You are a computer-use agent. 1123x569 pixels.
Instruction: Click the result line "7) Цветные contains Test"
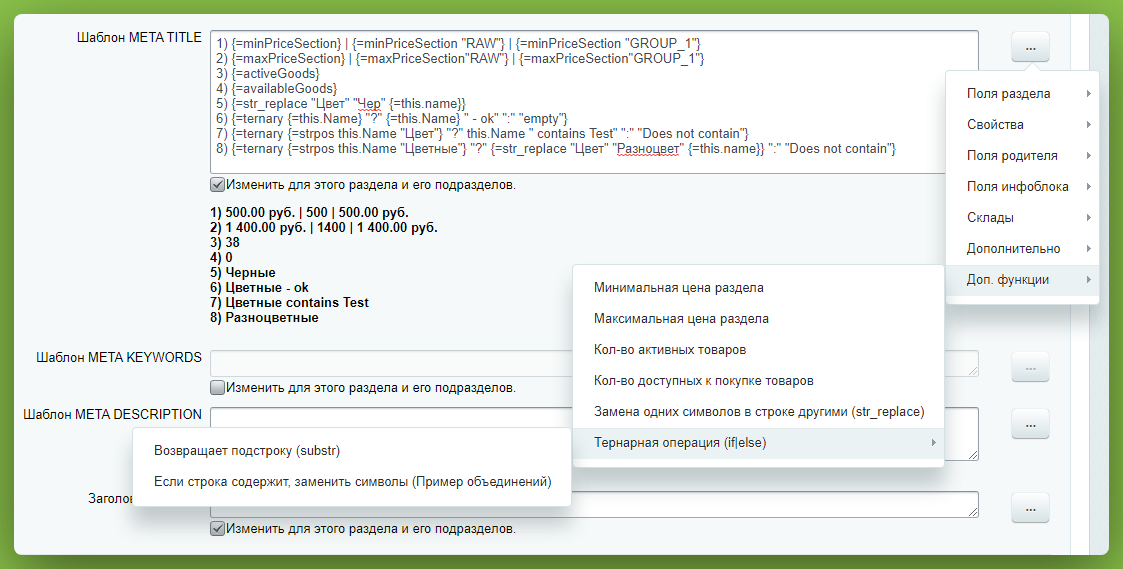pos(289,302)
